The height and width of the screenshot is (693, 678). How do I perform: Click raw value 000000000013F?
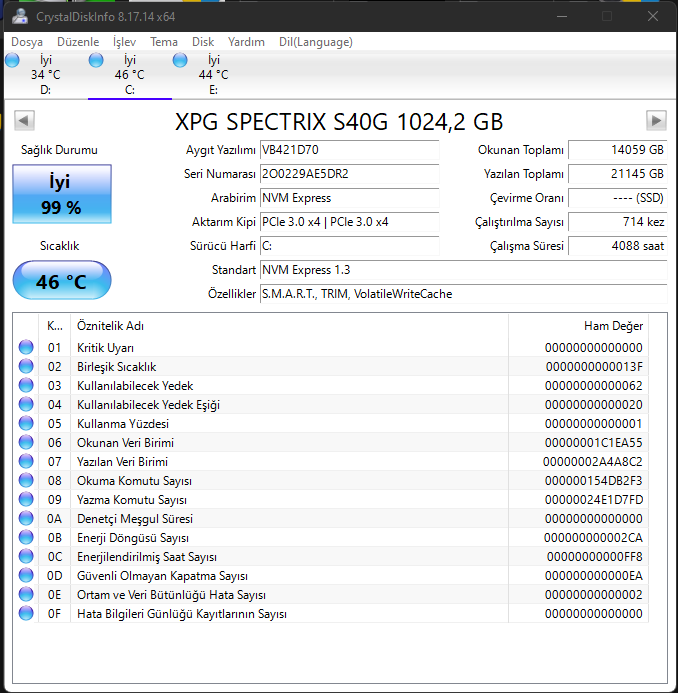(x=594, y=367)
